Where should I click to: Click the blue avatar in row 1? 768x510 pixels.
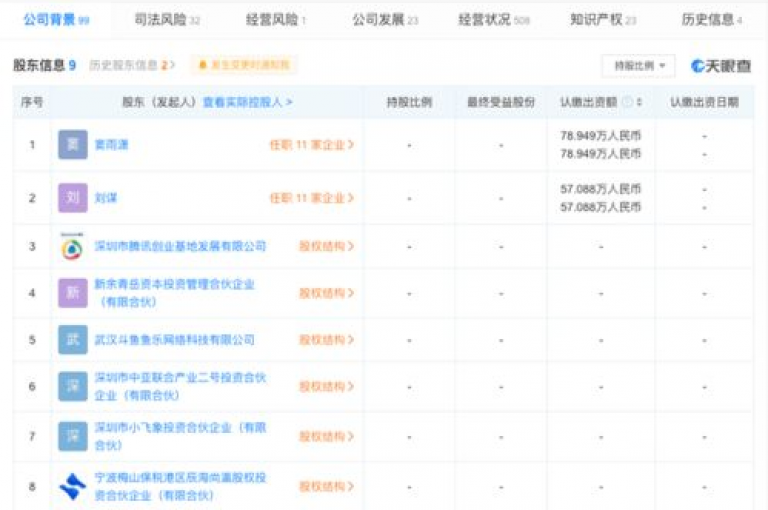(72, 145)
